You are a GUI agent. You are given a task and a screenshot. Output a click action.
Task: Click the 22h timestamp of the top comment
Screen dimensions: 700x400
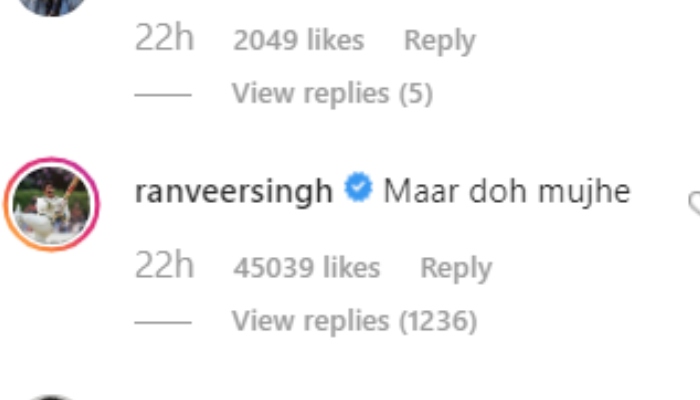164,38
